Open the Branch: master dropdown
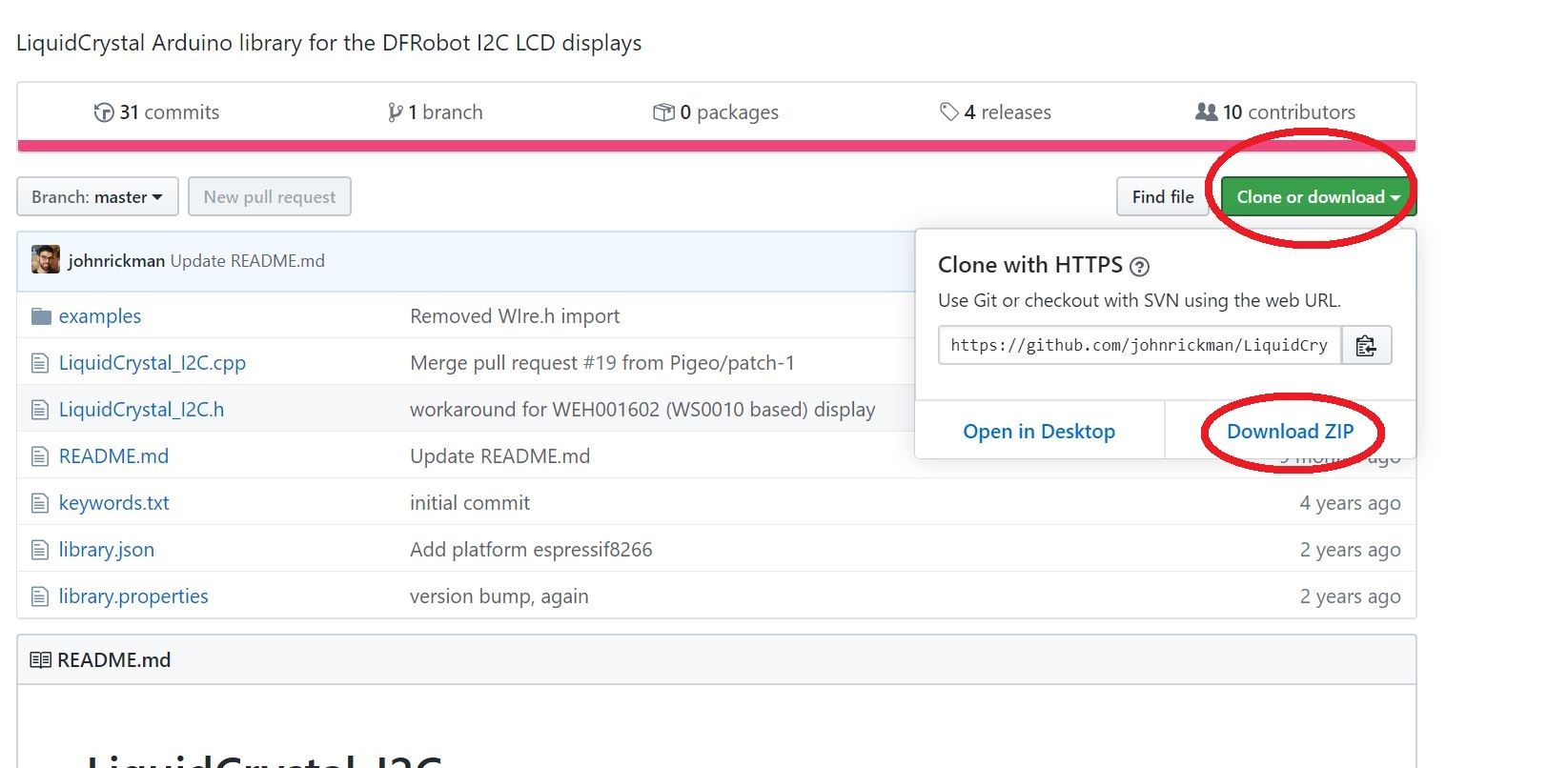 (97, 197)
